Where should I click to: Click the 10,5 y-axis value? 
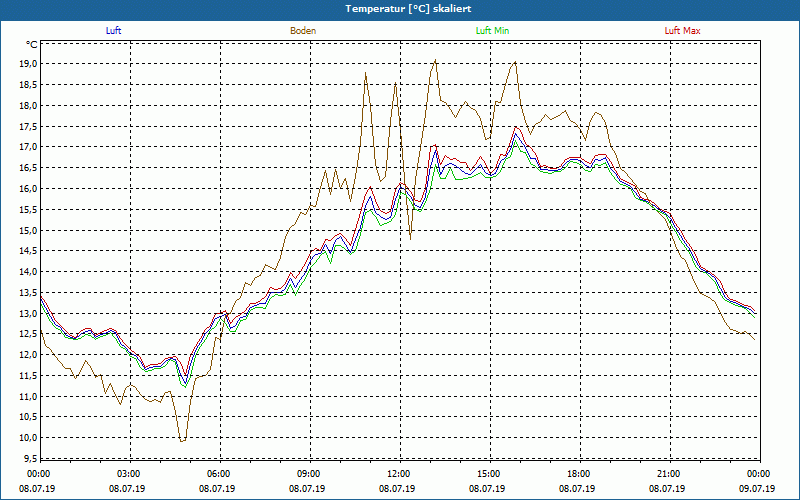[28, 417]
